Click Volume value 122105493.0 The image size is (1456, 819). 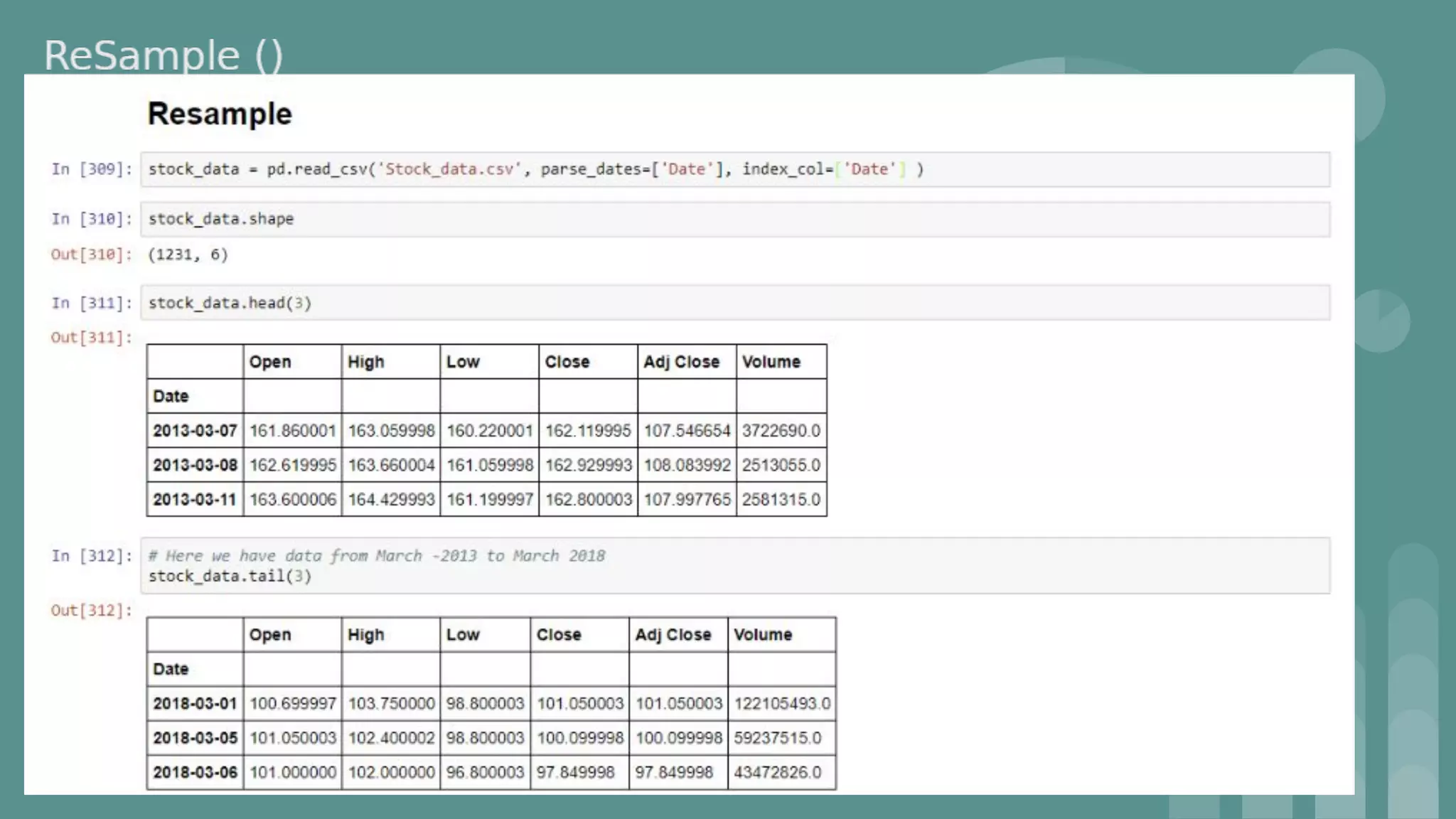click(x=782, y=704)
